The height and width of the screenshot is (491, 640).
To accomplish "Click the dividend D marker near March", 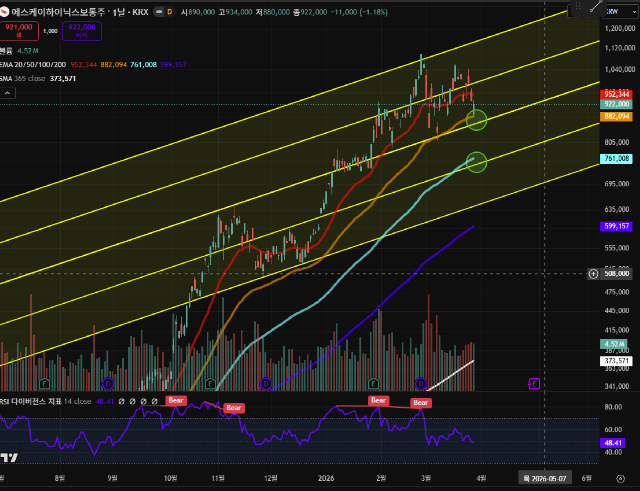I will tap(421, 384).
